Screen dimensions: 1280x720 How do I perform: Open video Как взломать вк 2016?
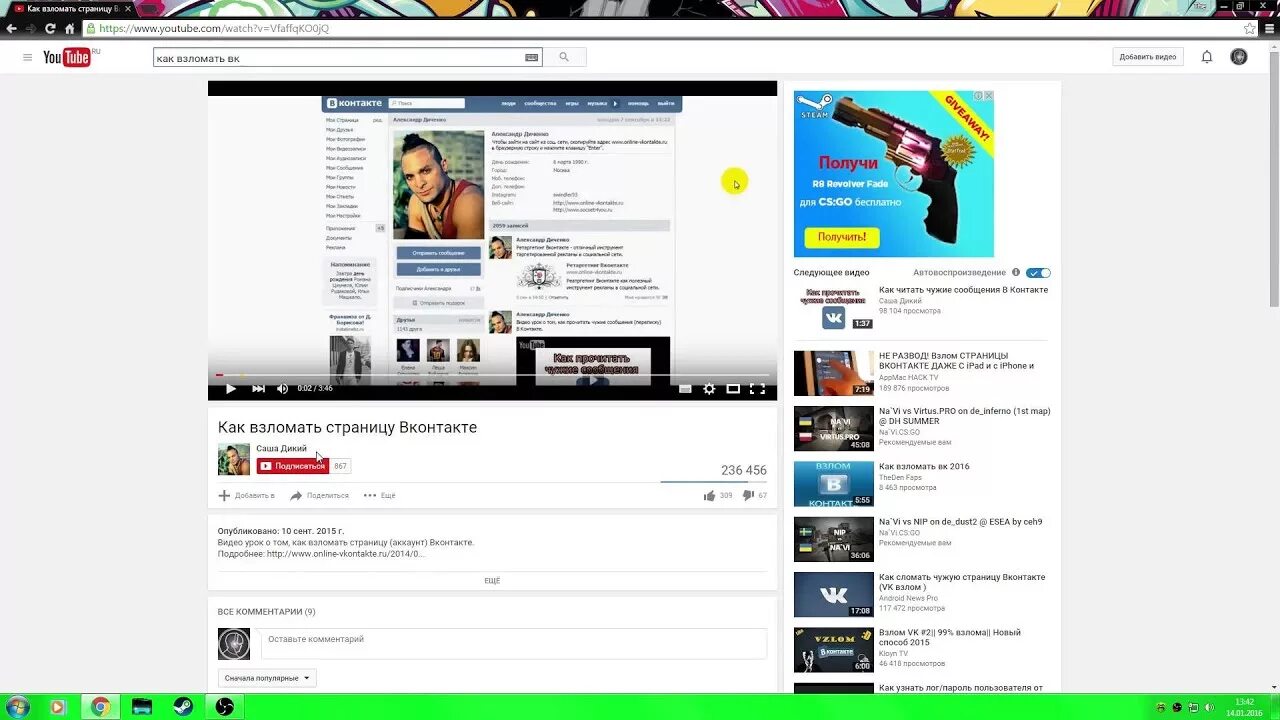click(x=924, y=466)
